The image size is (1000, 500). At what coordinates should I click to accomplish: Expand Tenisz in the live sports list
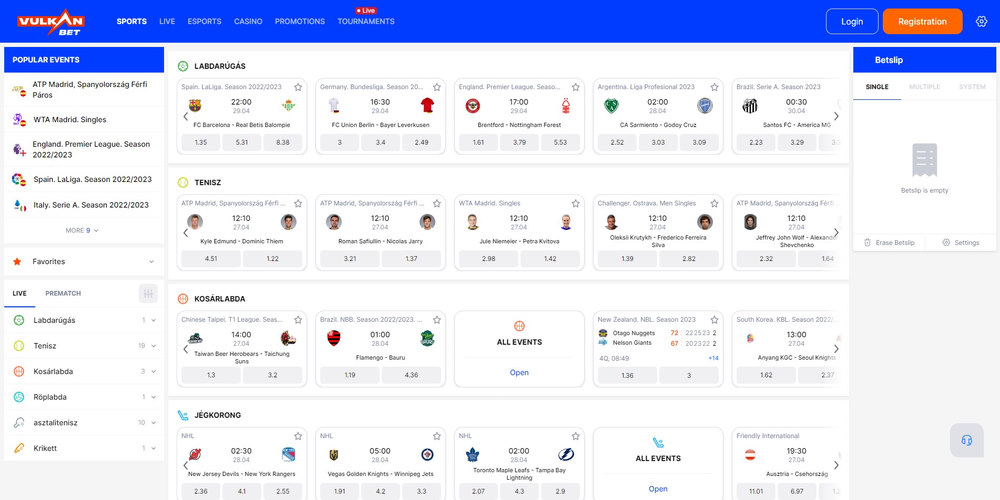152,346
